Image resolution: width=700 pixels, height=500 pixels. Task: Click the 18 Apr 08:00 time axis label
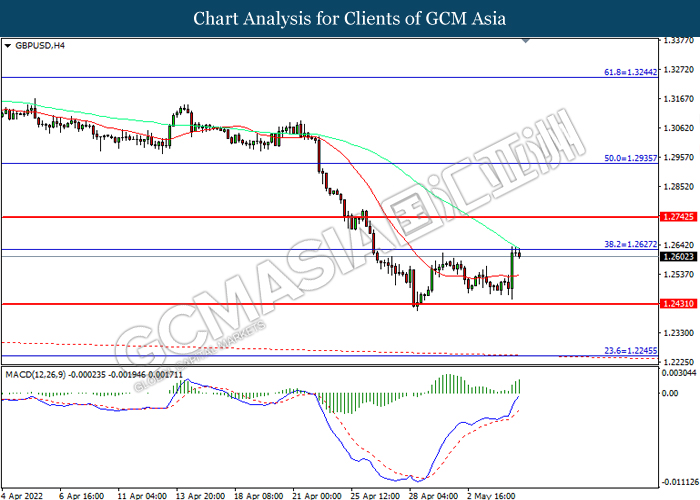[x=258, y=496]
